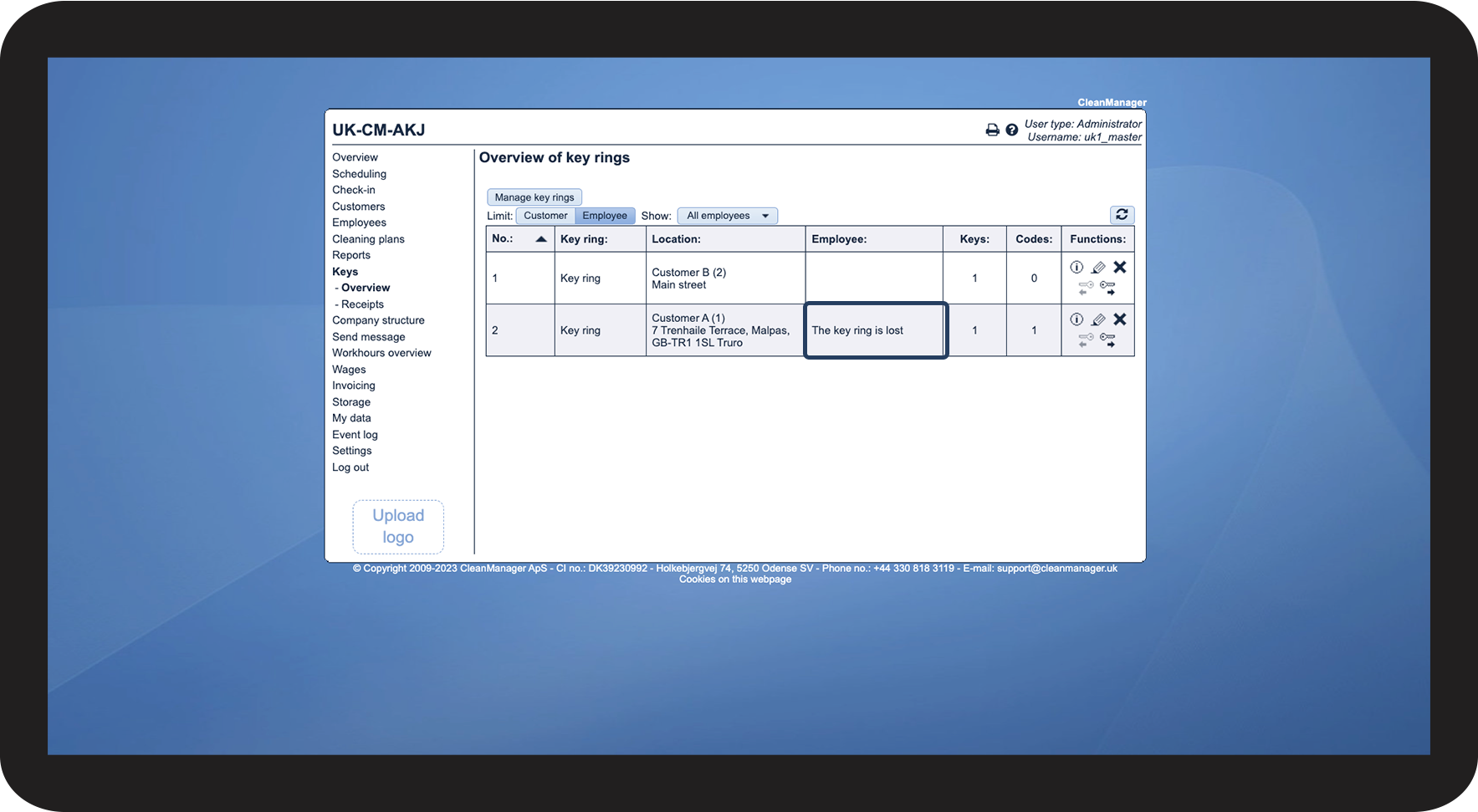Click the Manage key rings button
Viewport: 1478px width, 812px height.
tap(534, 197)
